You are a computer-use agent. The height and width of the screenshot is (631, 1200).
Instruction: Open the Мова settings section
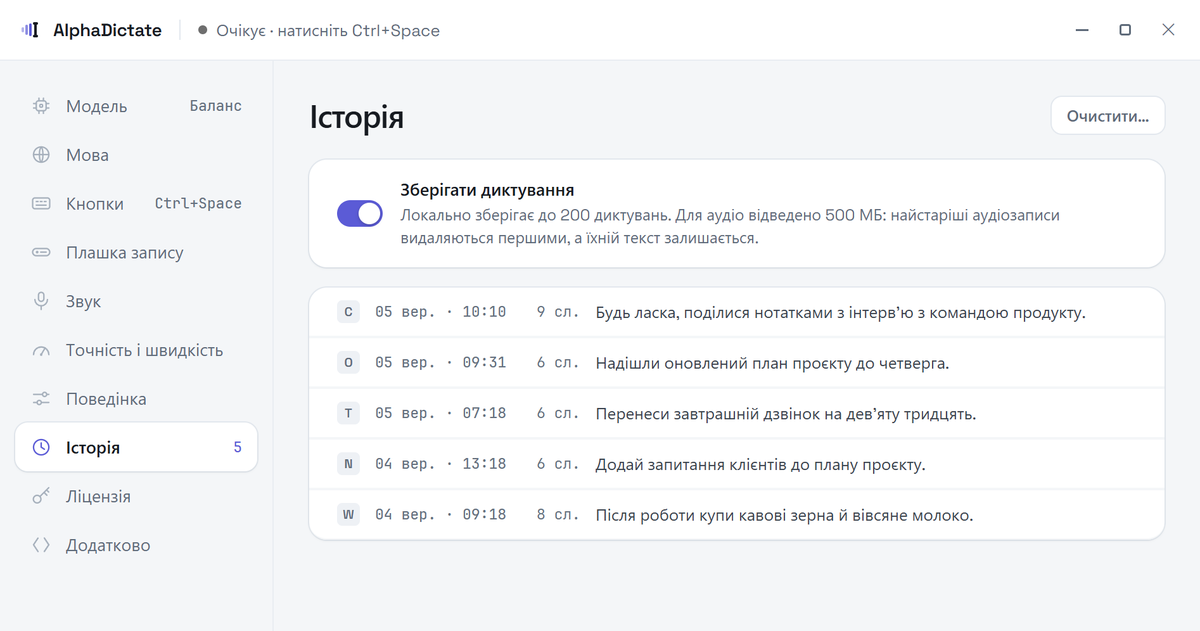pyautogui.click(x=136, y=155)
